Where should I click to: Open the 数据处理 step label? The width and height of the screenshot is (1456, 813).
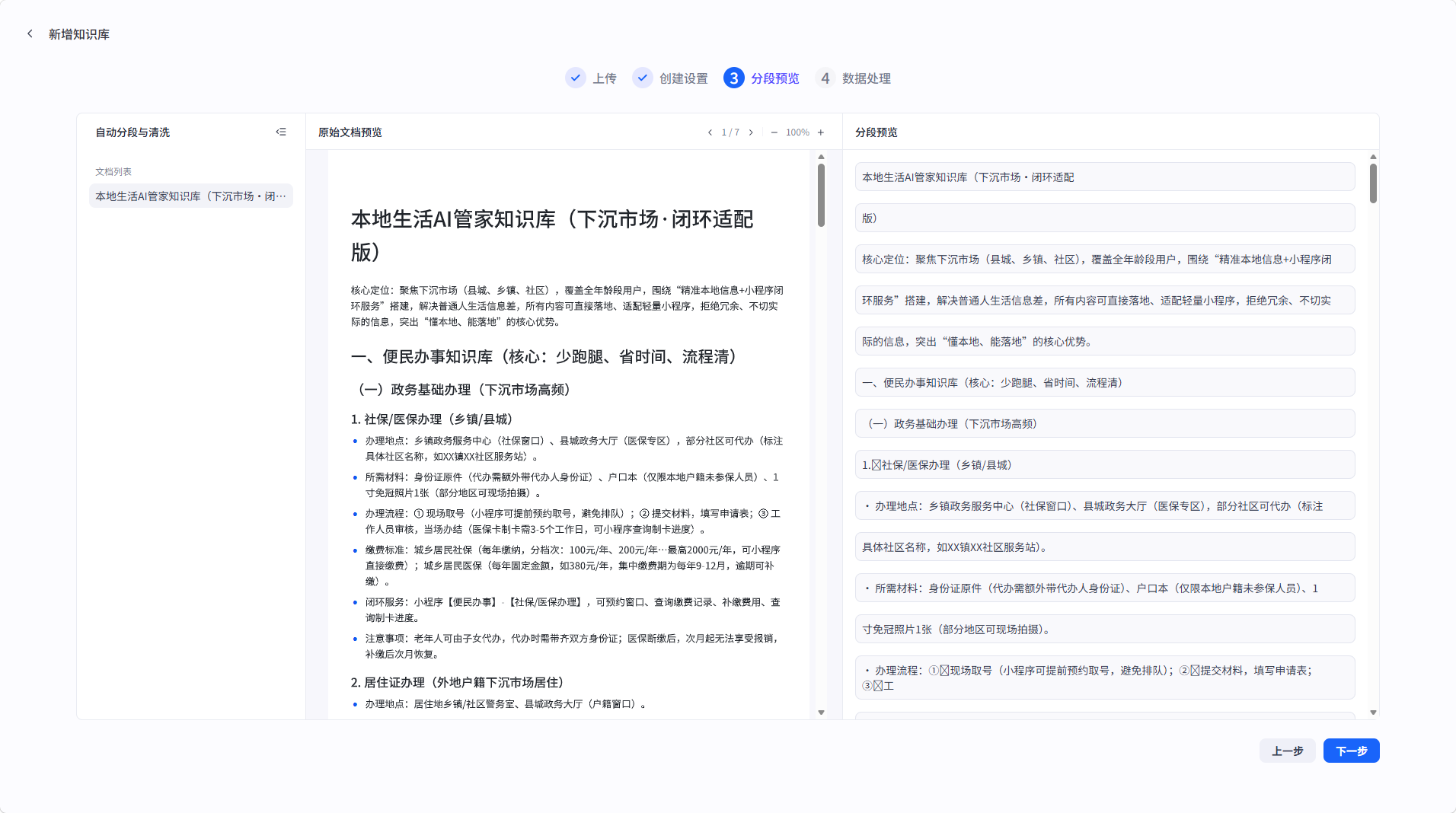(867, 78)
